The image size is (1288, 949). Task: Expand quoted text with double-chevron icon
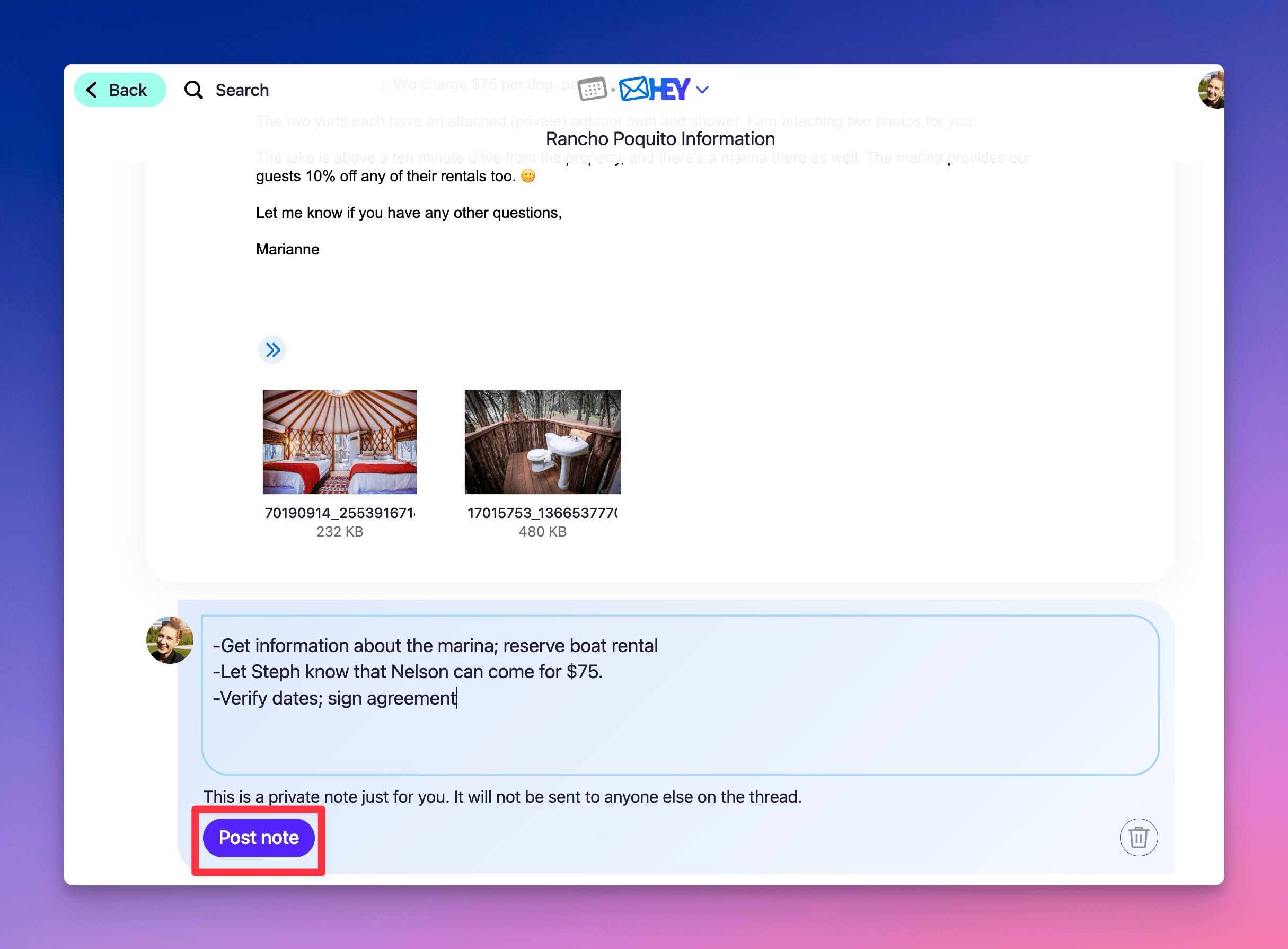tap(272, 350)
